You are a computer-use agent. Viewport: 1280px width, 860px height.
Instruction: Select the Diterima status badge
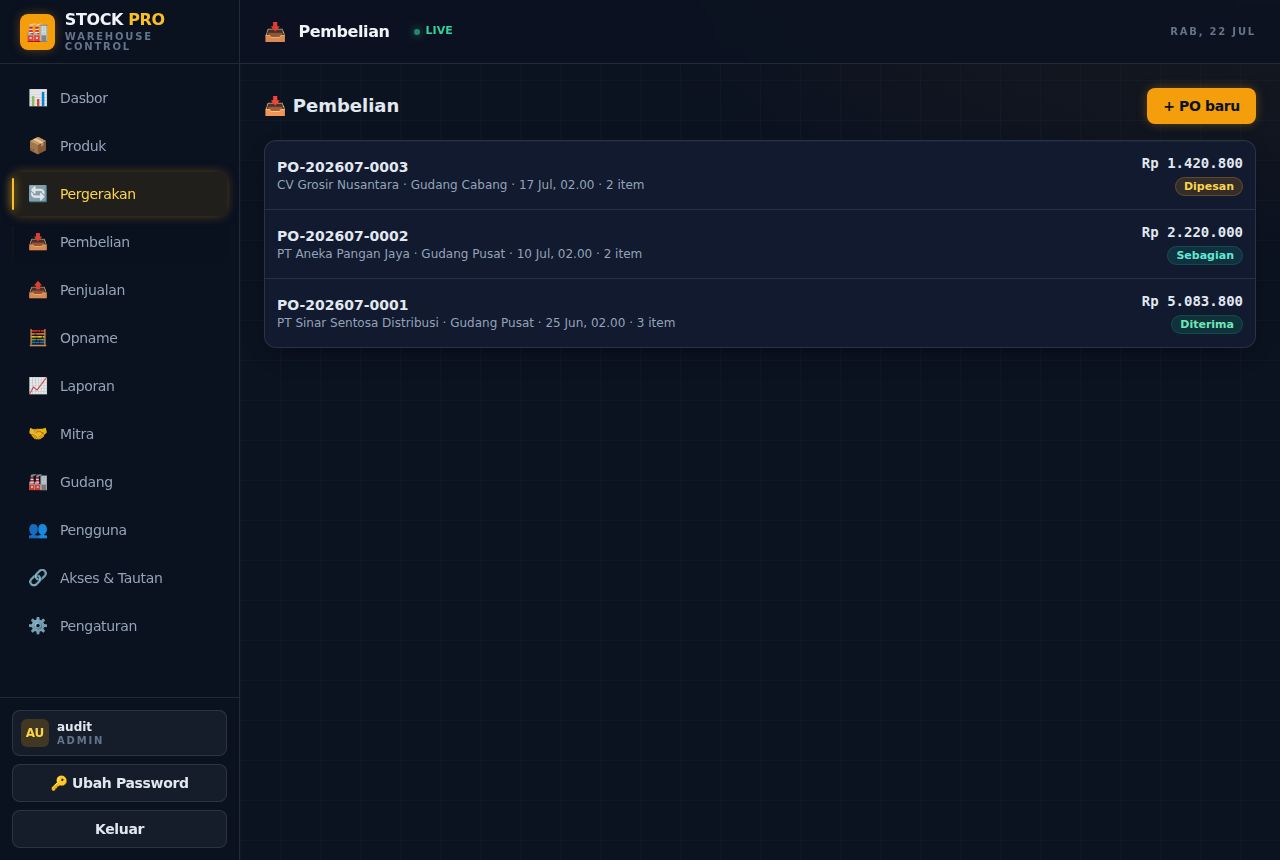[x=1206, y=324]
